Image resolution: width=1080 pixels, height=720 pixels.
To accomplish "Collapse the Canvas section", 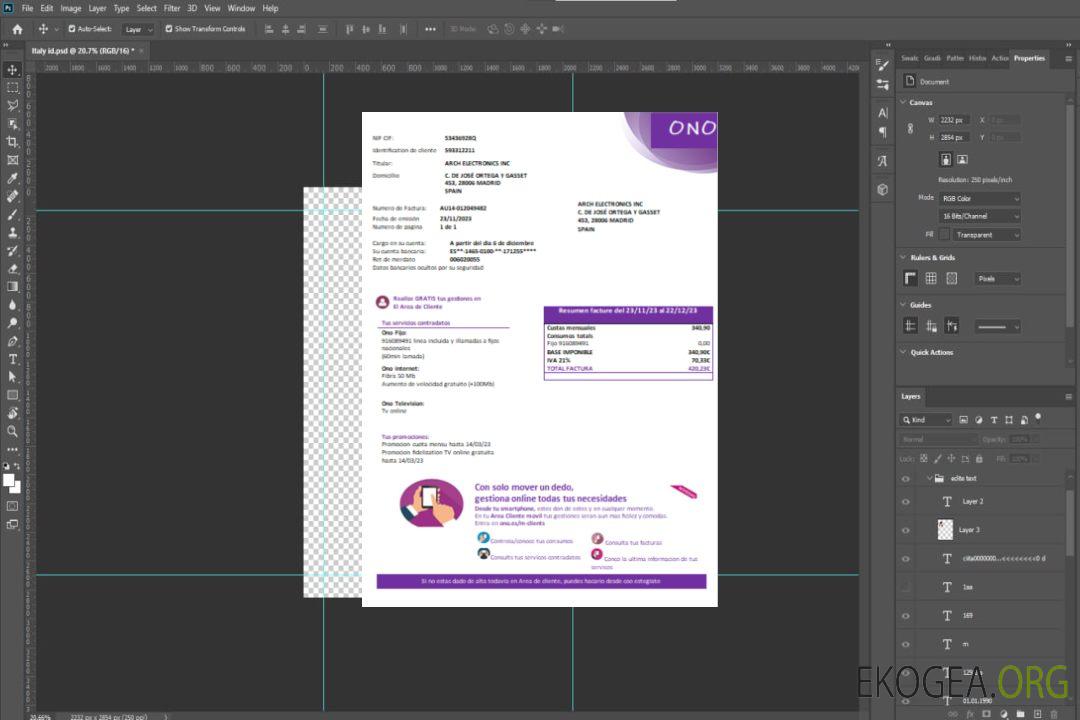I will pos(903,102).
